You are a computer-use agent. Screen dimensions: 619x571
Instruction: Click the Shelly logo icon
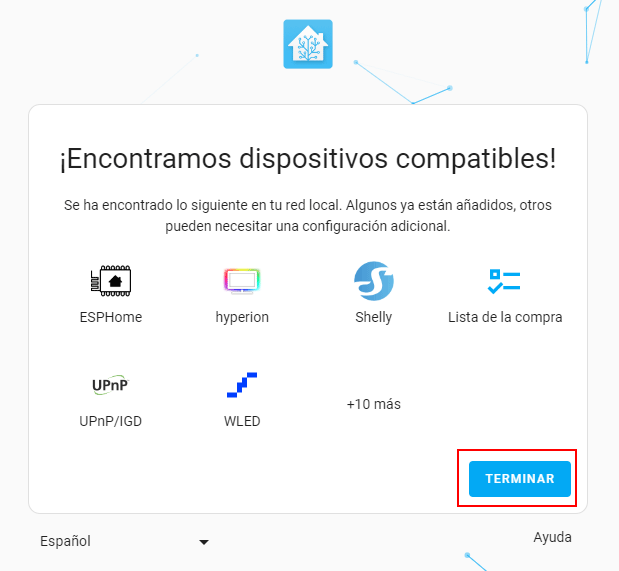tap(373, 281)
